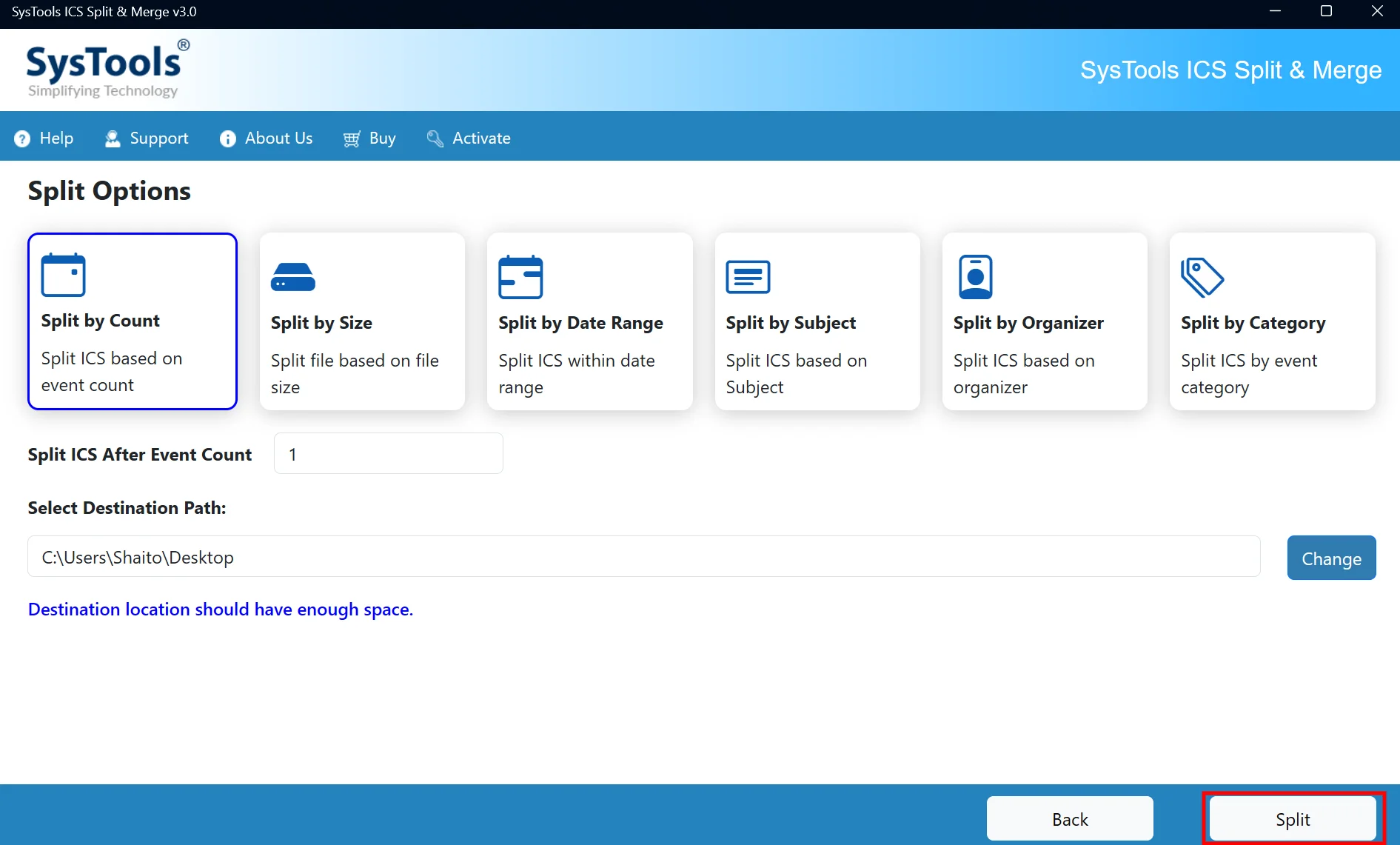The height and width of the screenshot is (845, 1400).
Task: Click the Split by Date Range icon
Action: coord(520,277)
